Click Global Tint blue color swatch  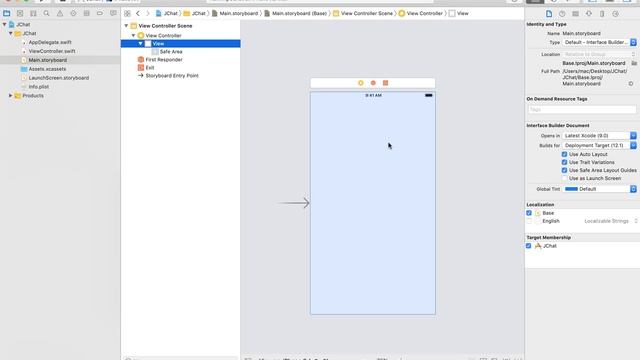tap(571, 189)
